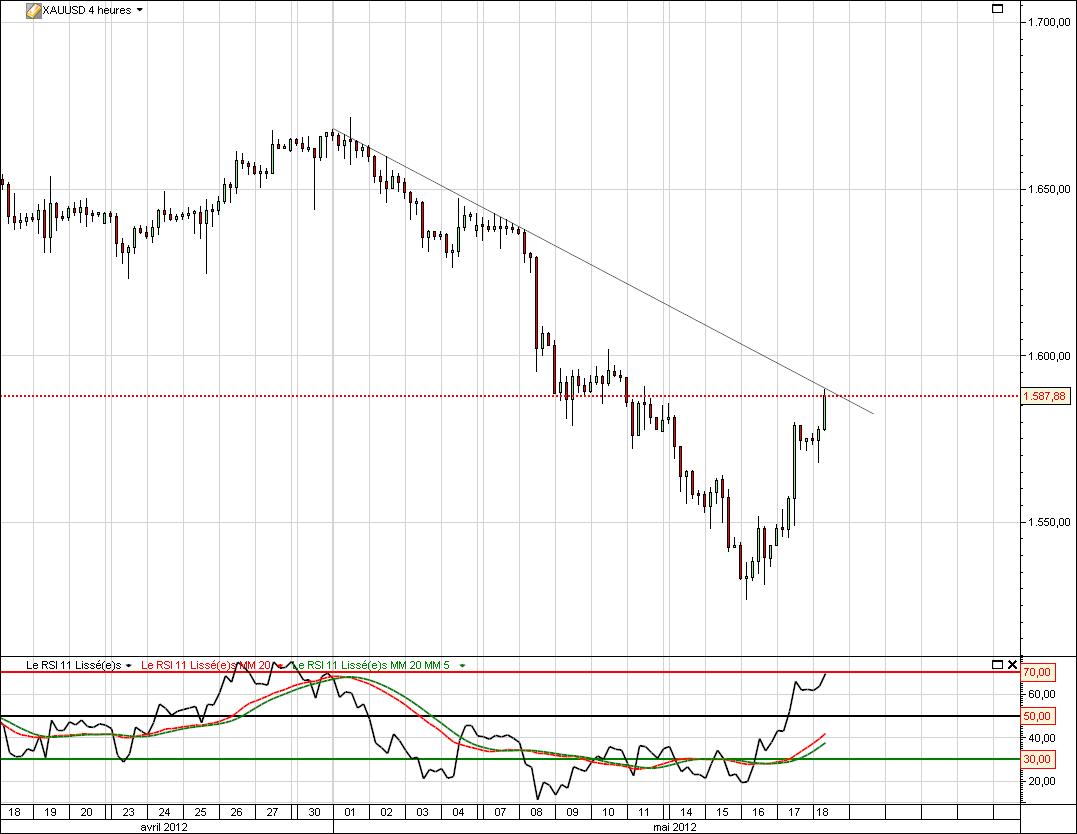
Task: Close the RSI indicator panel
Action: [x=1012, y=664]
